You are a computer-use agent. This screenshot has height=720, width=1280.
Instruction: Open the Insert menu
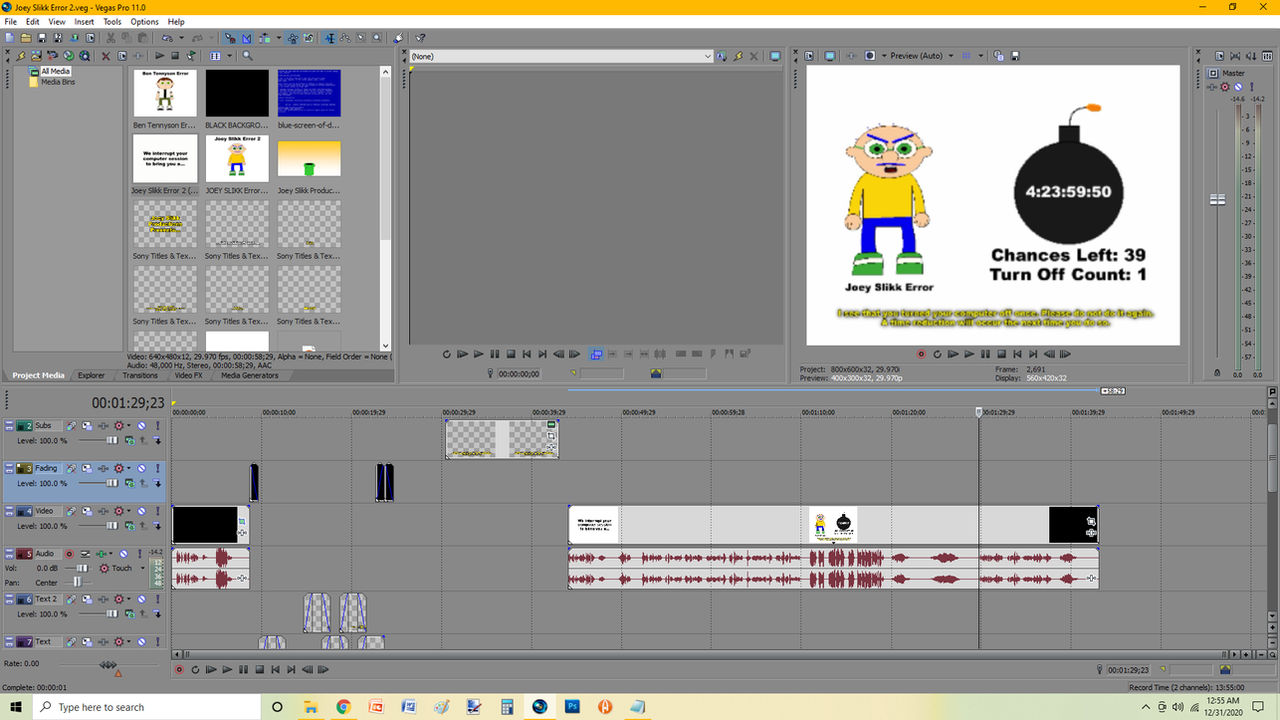pyautogui.click(x=84, y=21)
